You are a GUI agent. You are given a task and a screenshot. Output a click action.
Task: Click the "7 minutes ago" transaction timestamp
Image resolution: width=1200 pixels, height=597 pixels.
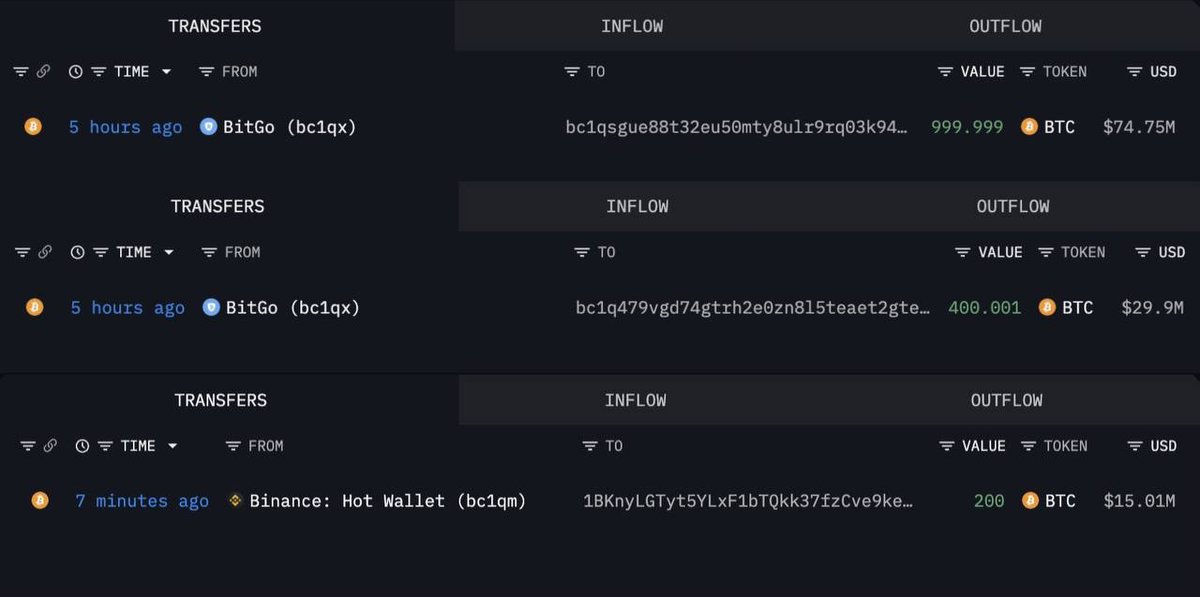click(142, 501)
